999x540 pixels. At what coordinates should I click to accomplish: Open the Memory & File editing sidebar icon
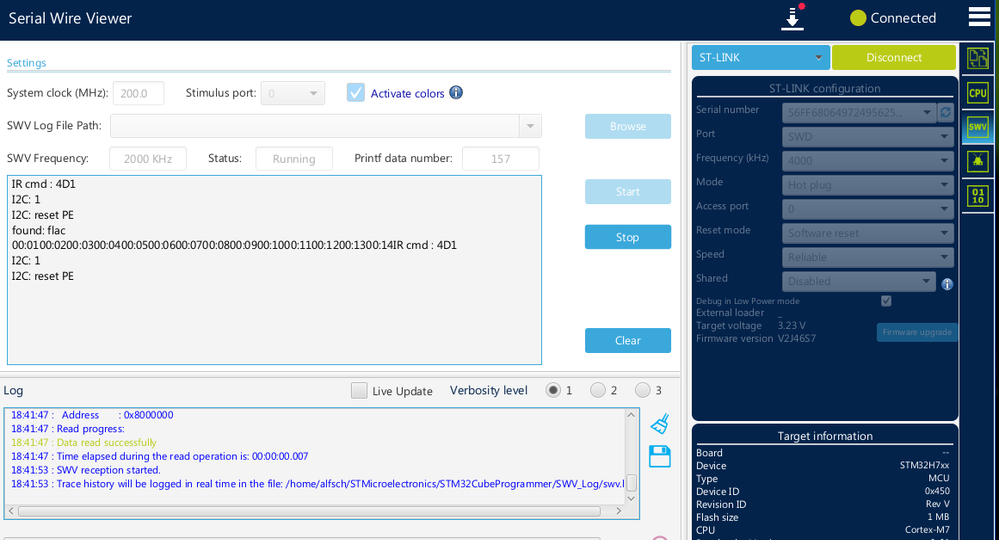click(977, 59)
